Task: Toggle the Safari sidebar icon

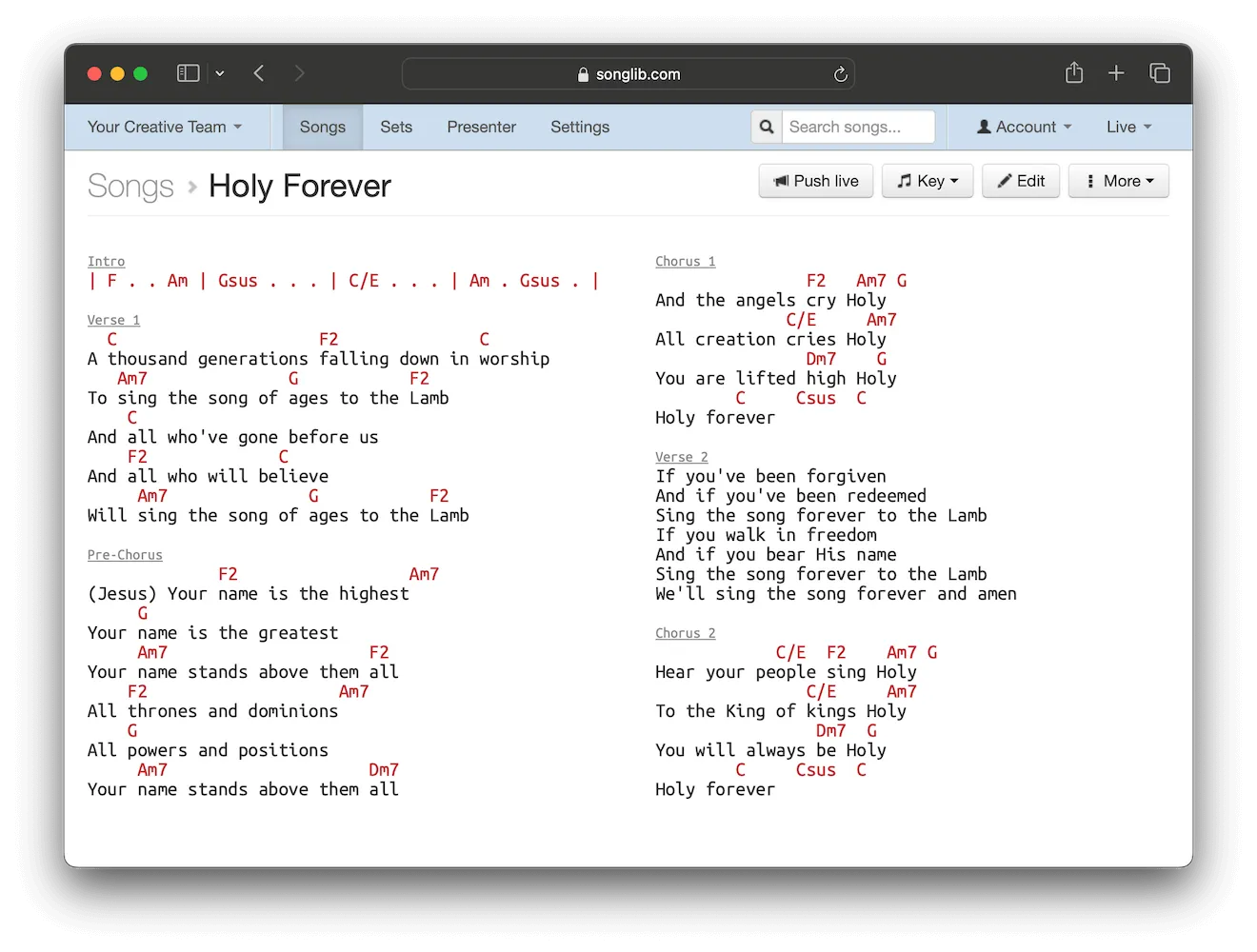Action: (x=188, y=73)
